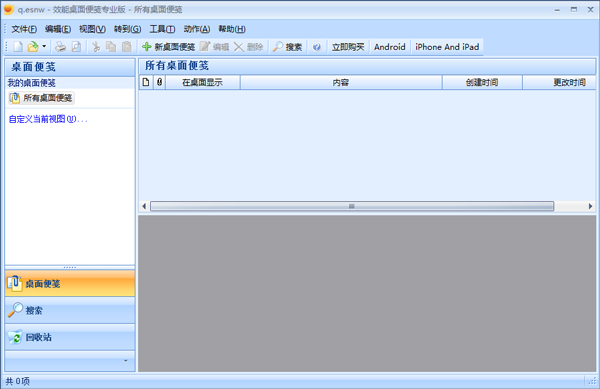This screenshot has width=600, height=389.
Task: Click the paste clipboard icon
Action: click(x=127, y=47)
